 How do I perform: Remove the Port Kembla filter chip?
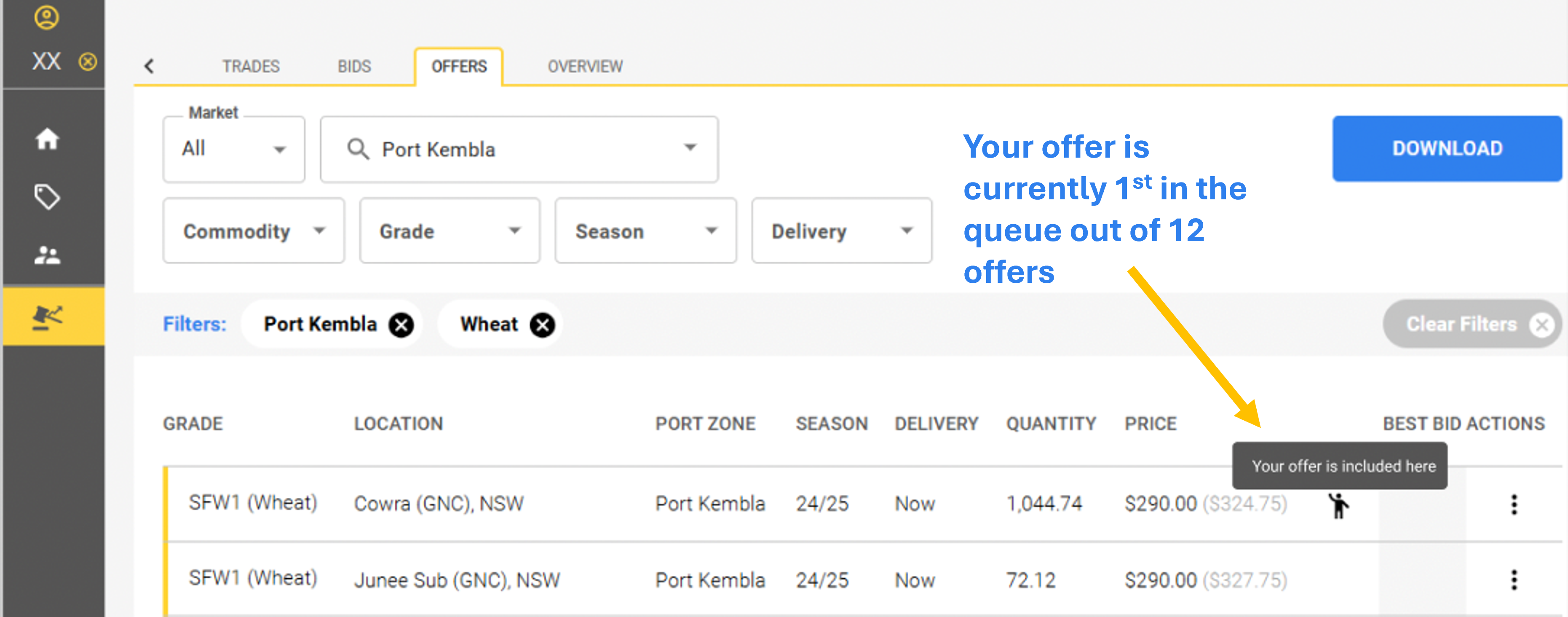401,325
